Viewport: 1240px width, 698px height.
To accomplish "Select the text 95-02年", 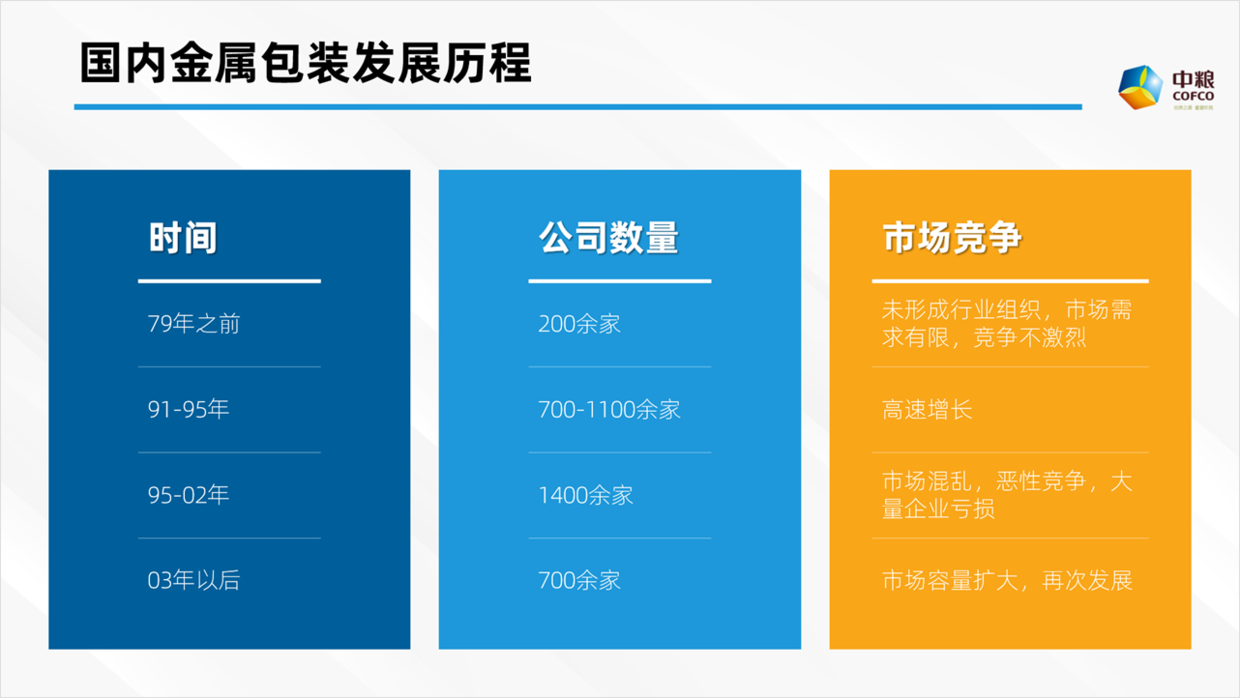I will (x=189, y=495).
